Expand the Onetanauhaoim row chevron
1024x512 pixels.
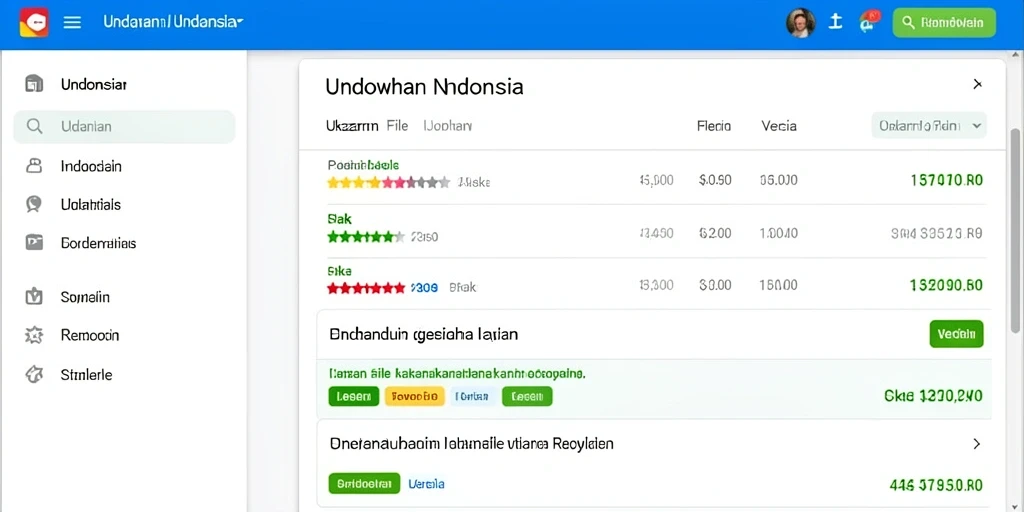[x=977, y=444]
